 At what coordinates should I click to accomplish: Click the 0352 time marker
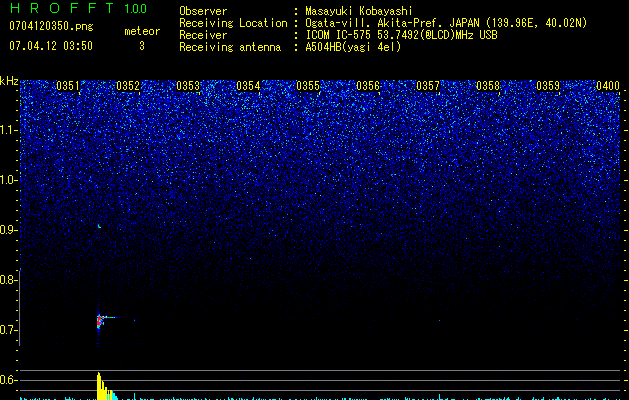pos(128,86)
